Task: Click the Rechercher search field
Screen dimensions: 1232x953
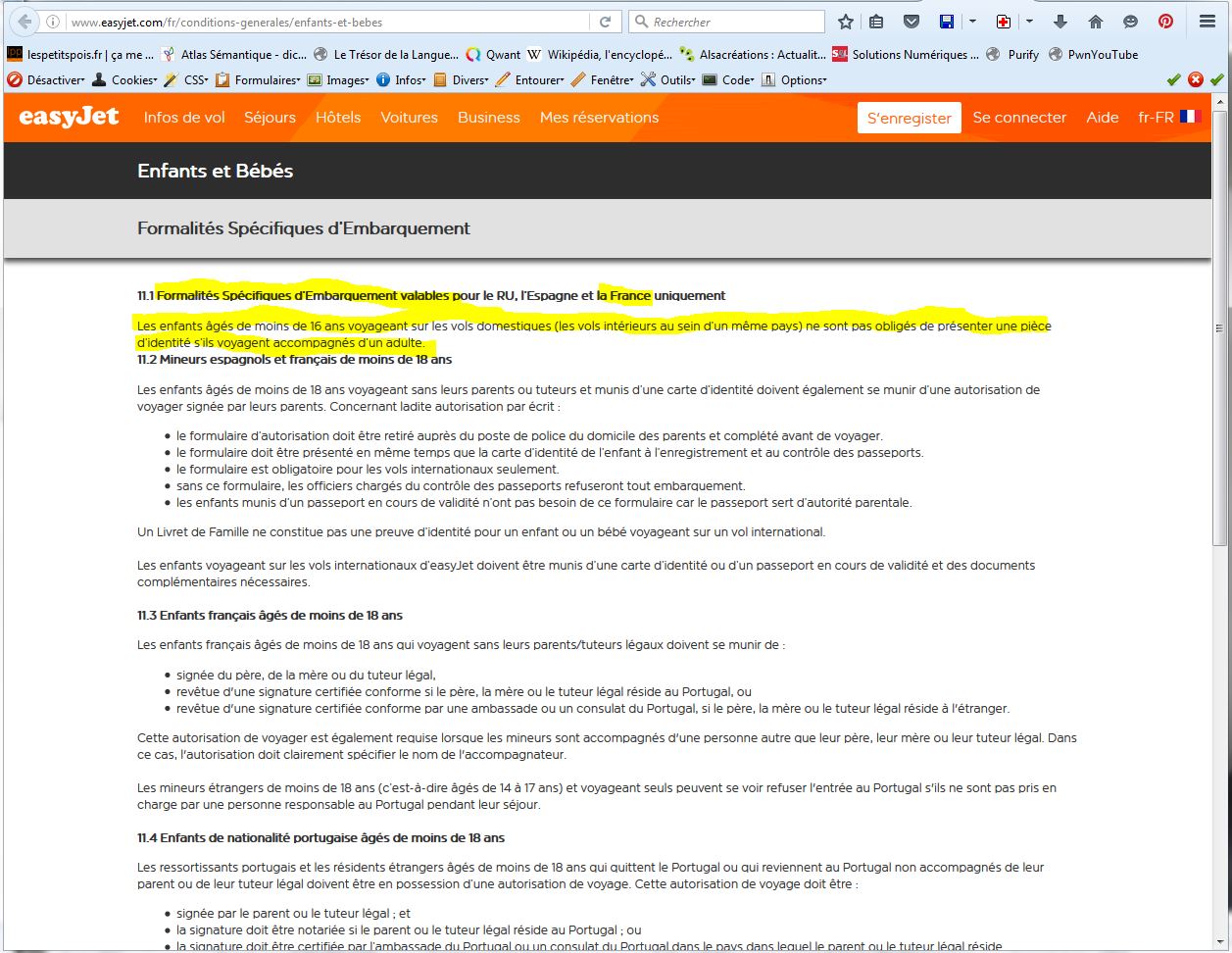Action: 735,22
